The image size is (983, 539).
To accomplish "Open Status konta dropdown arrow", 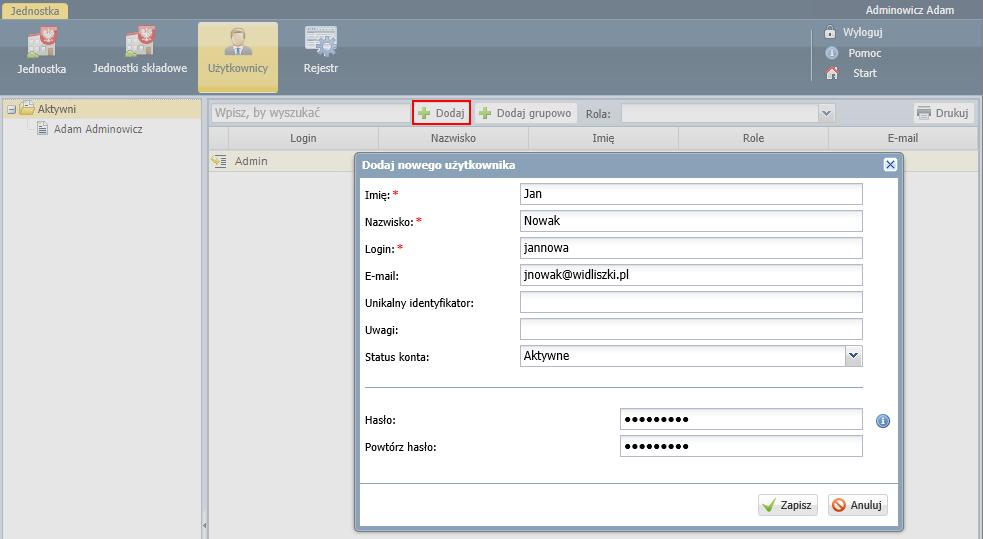I will coord(853,356).
